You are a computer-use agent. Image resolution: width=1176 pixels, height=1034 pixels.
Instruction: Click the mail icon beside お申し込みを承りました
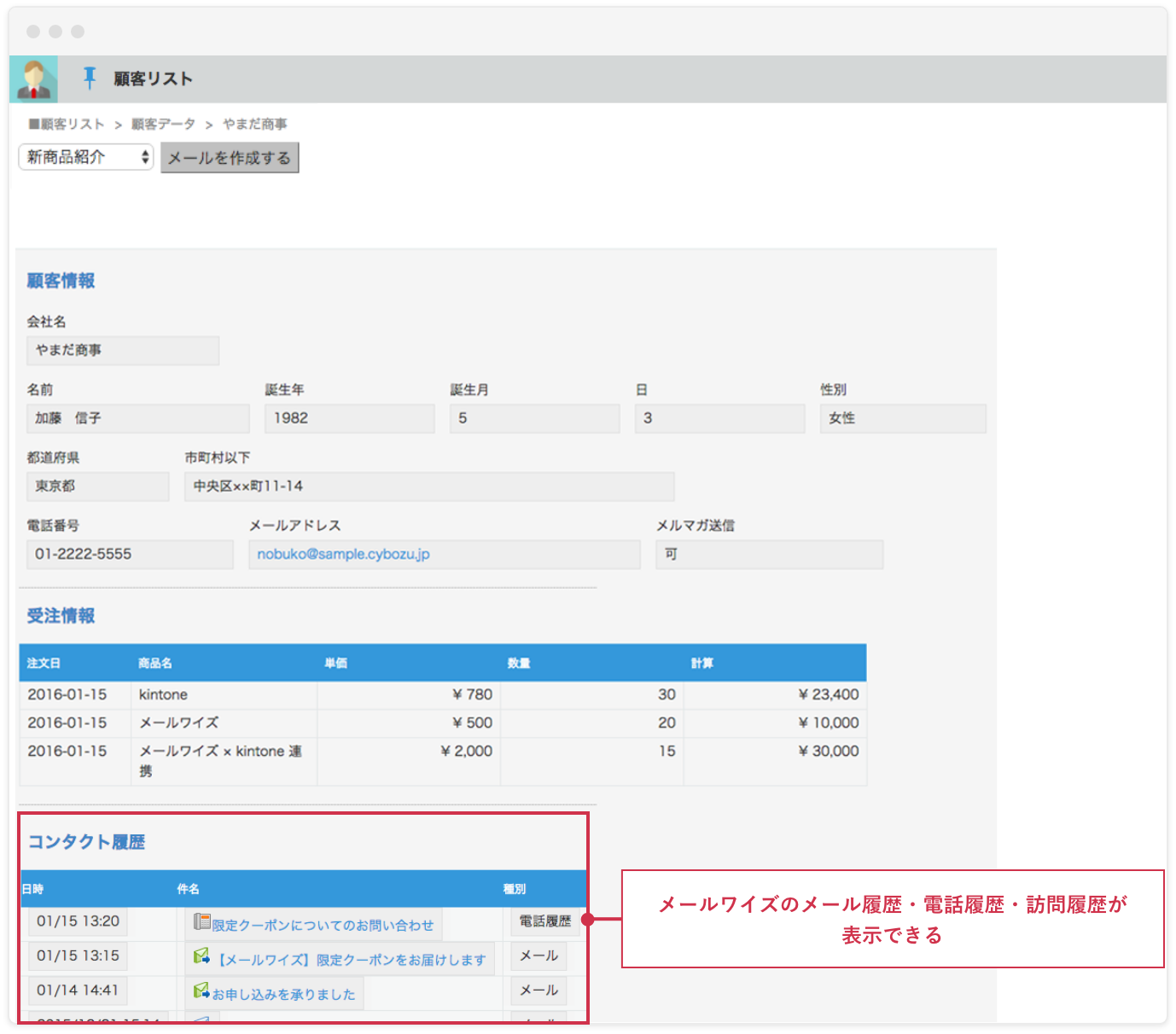tap(202, 990)
